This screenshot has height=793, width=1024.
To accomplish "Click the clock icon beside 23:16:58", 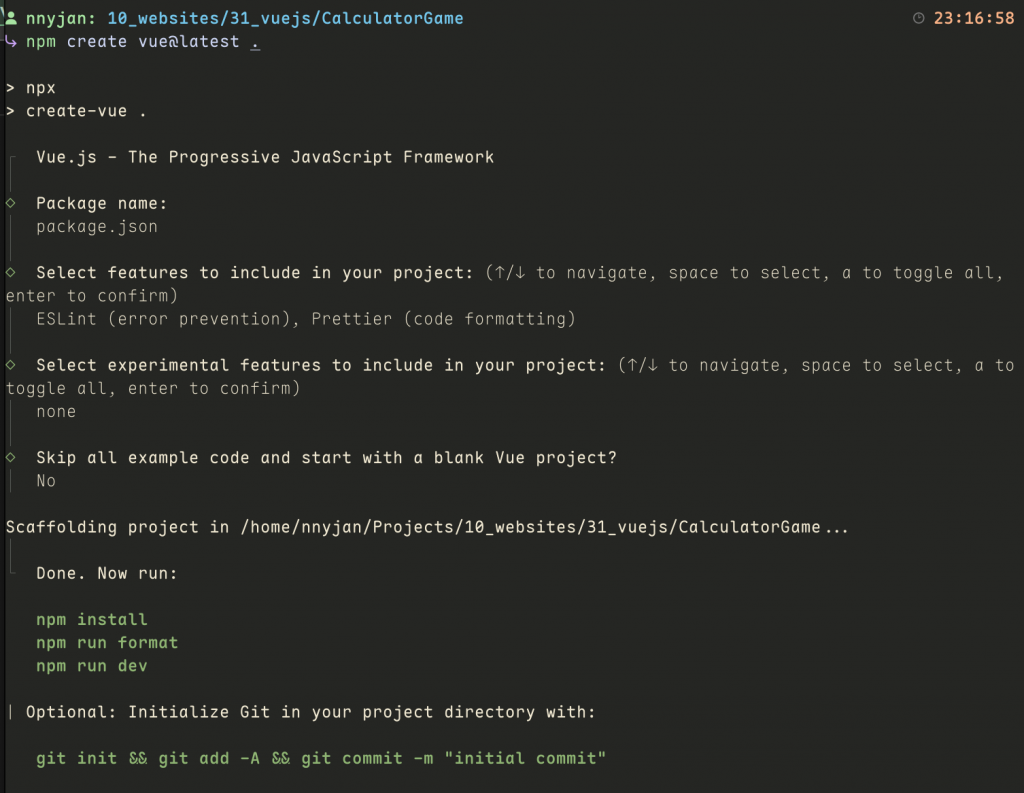I will pos(918,18).
